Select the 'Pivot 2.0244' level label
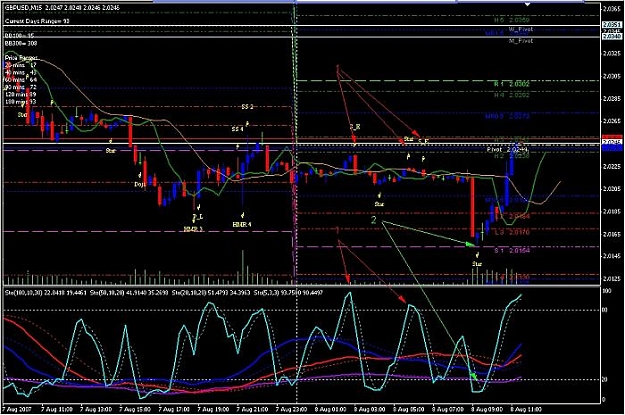The height and width of the screenshot is (415, 625). [507, 149]
